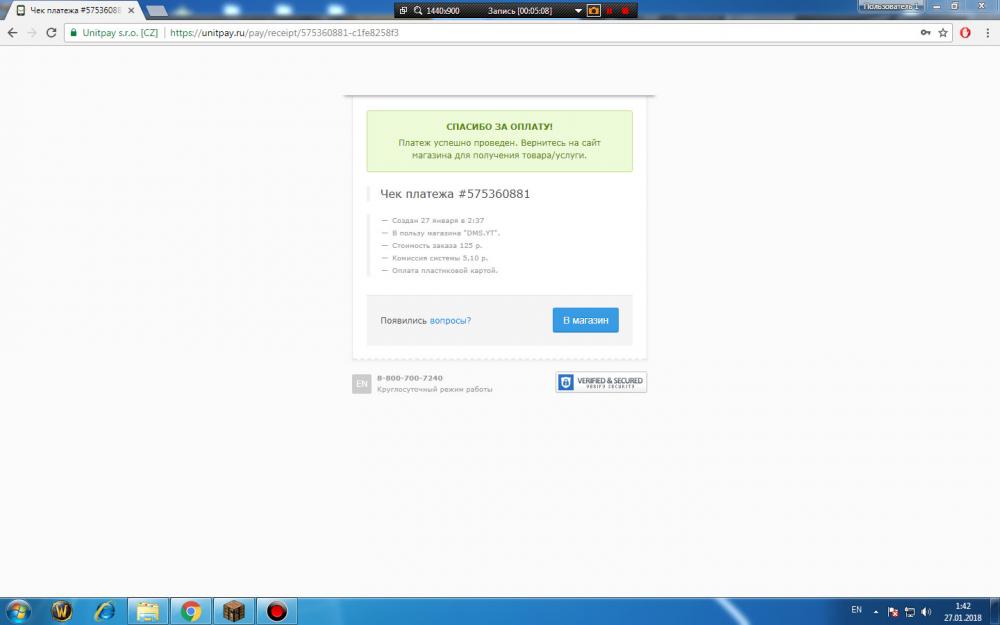Click the Verified & Secured badge
Viewport: 1000px width, 625px height.
601,382
